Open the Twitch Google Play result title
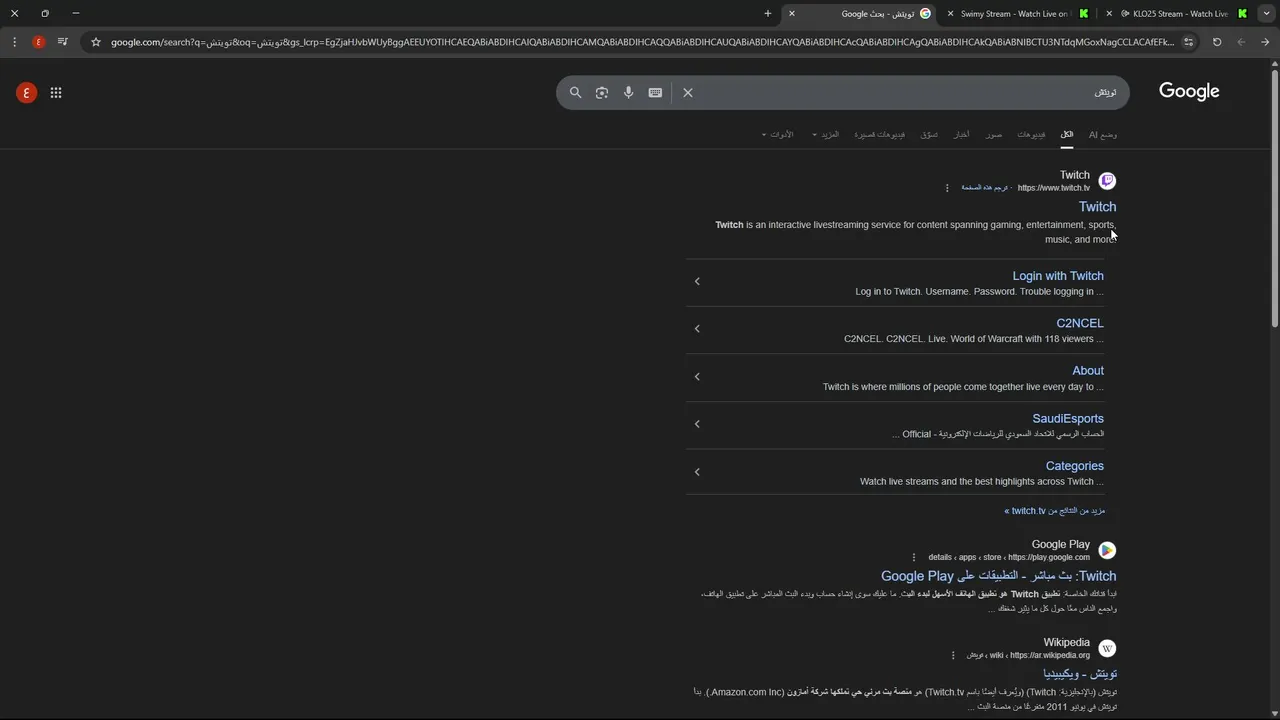1280x720 pixels. tap(999, 576)
